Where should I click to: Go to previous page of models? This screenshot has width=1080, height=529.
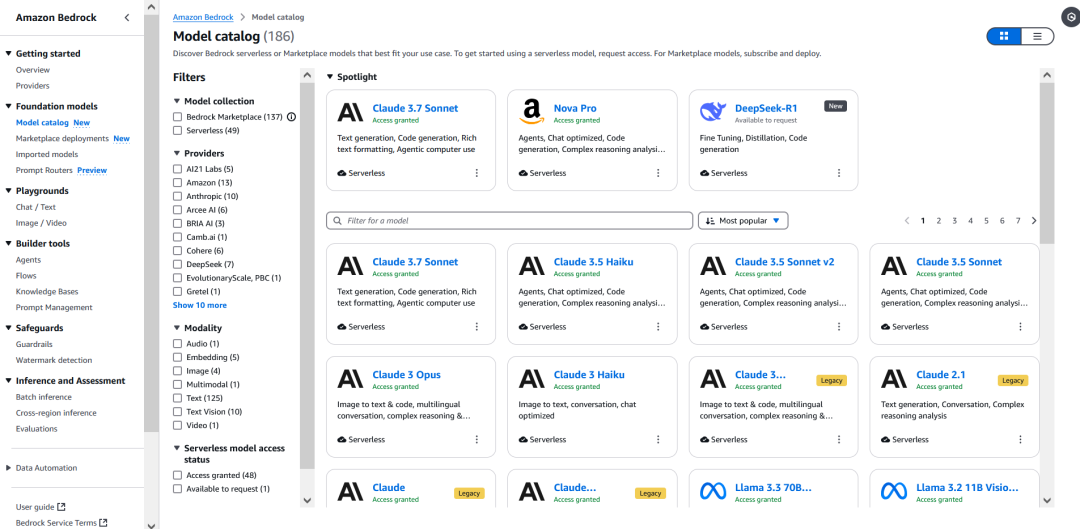[x=906, y=221]
